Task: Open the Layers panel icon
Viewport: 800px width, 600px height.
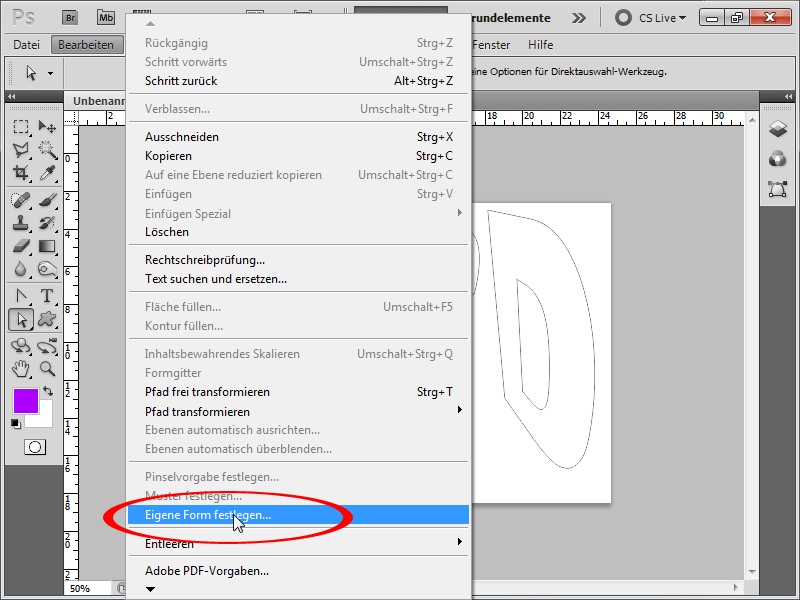Action: pos(778,129)
